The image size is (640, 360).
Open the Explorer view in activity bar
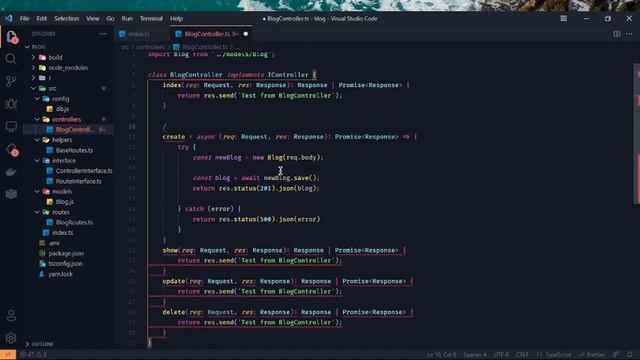11,37
